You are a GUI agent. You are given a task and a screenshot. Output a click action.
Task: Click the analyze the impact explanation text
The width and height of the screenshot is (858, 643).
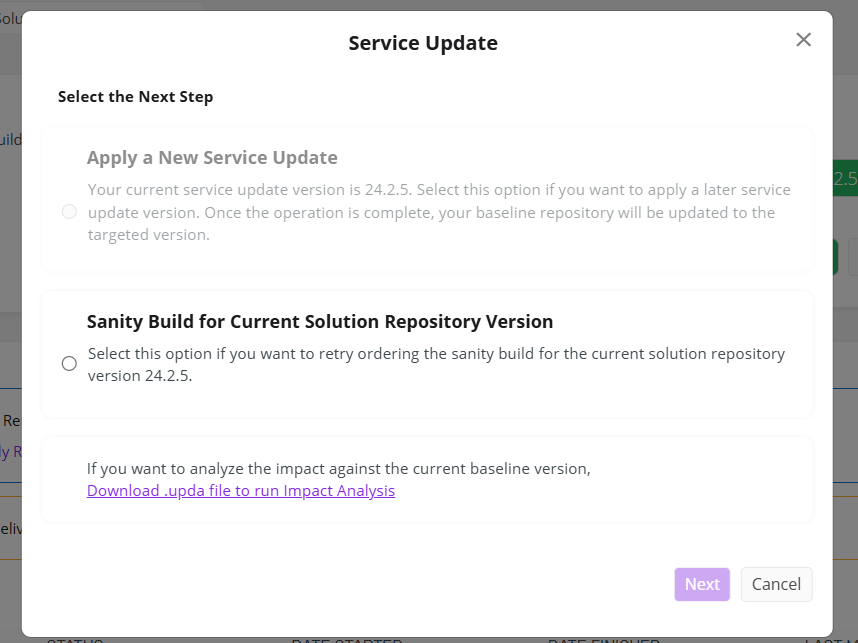[x=339, y=468]
